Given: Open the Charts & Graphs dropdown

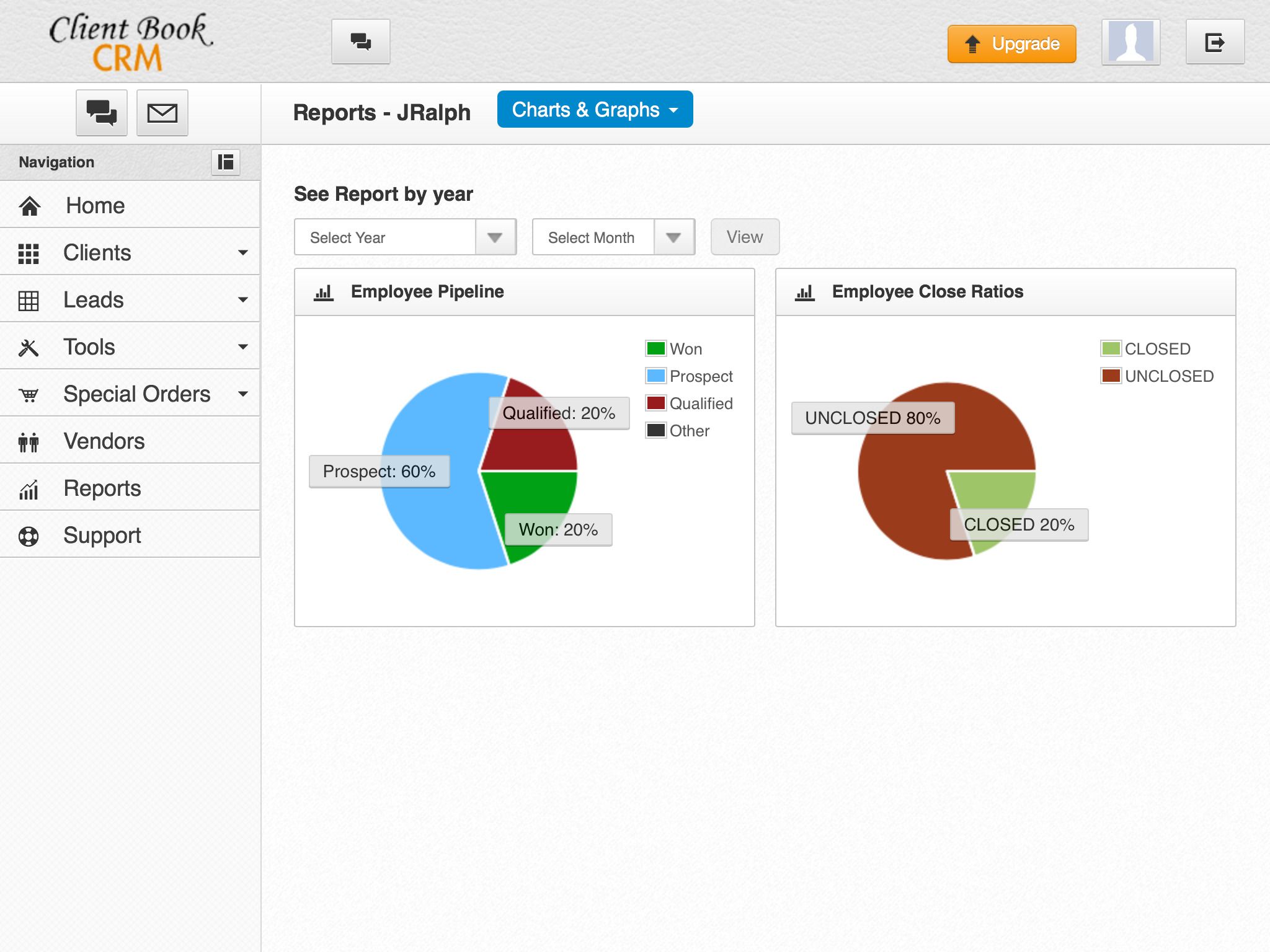Looking at the screenshot, I should coord(595,110).
